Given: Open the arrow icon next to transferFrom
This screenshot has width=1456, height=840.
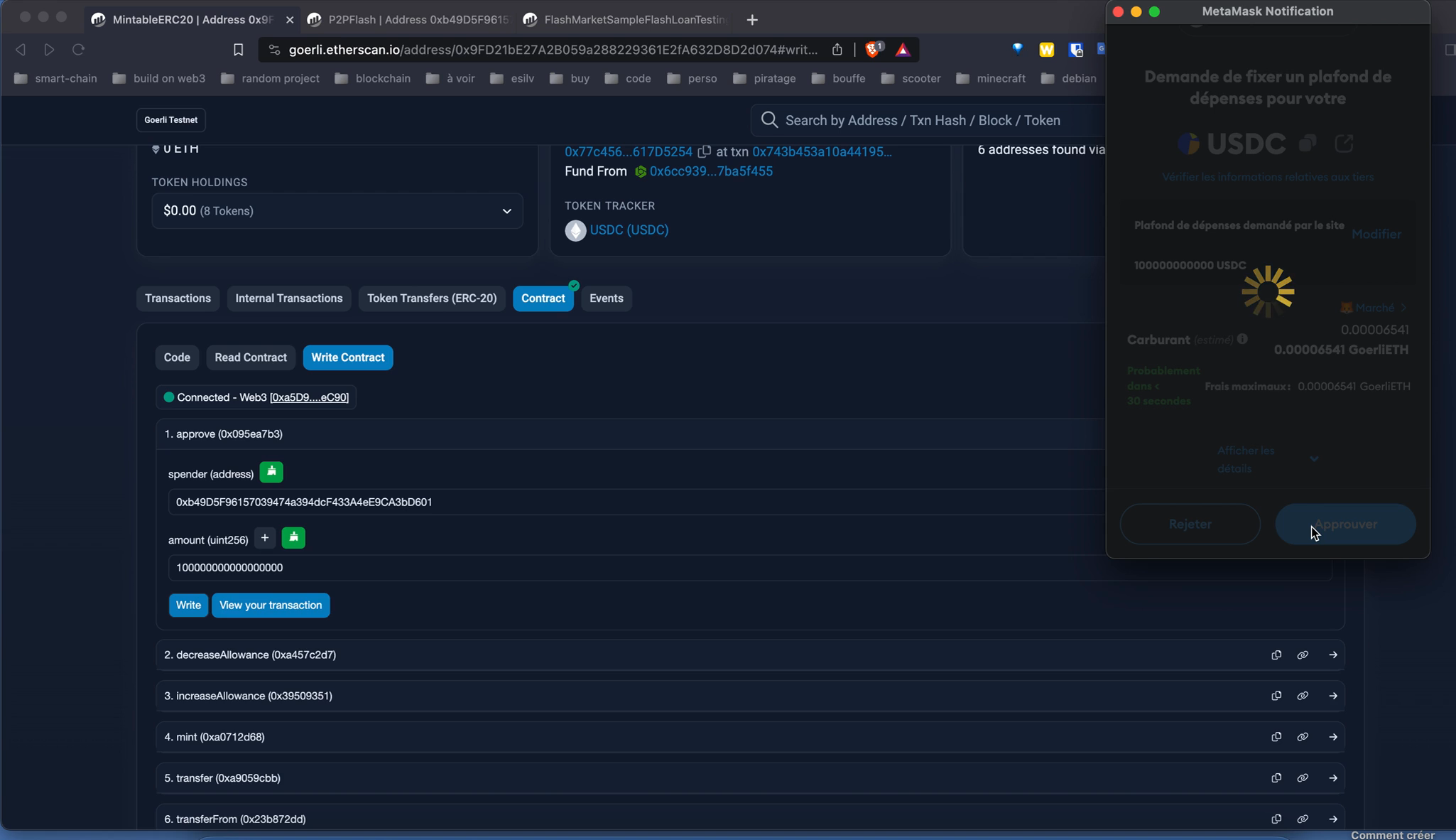Looking at the screenshot, I should (x=1333, y=818).
